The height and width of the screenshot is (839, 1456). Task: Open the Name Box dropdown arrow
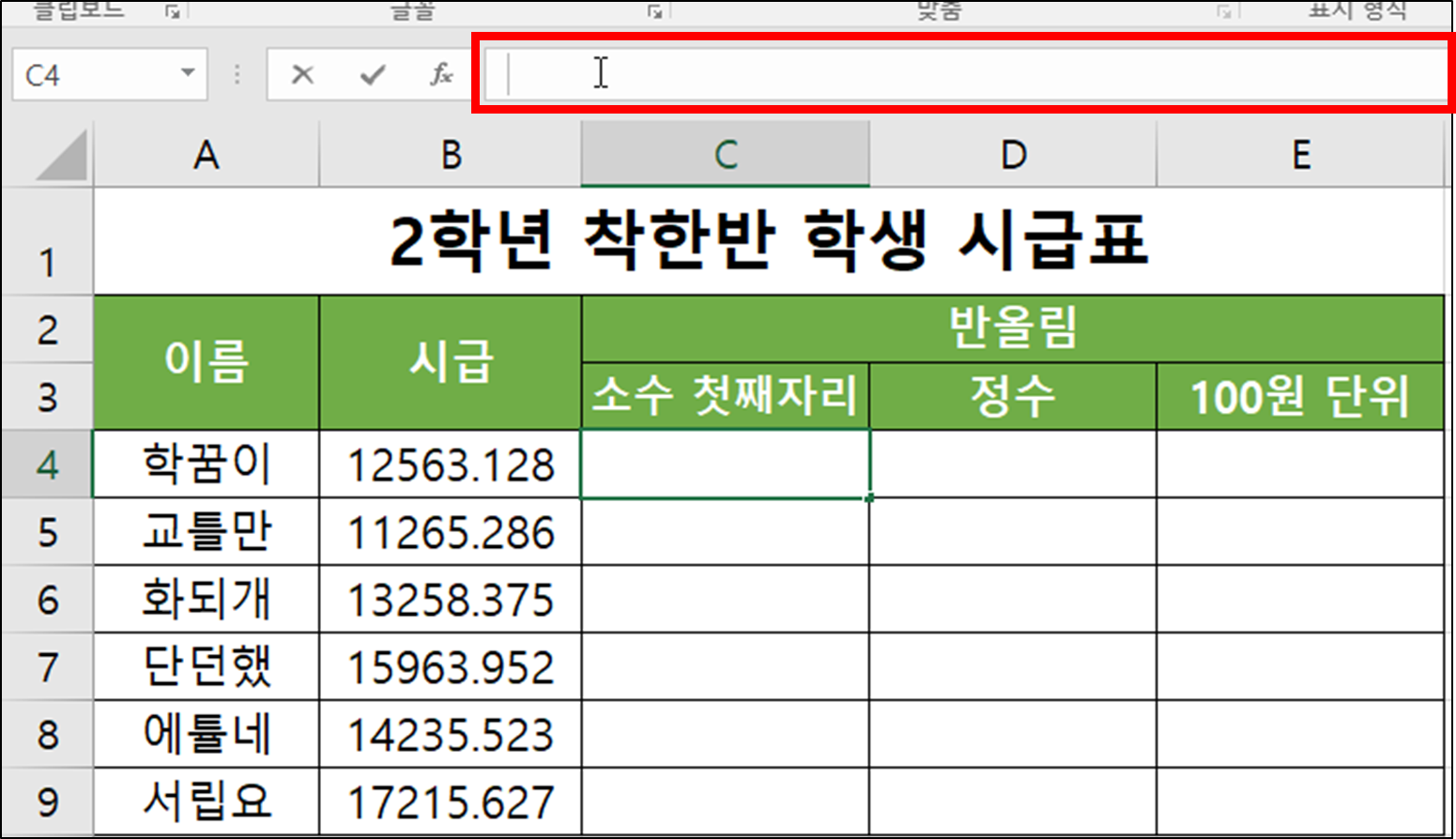point(186,74)
